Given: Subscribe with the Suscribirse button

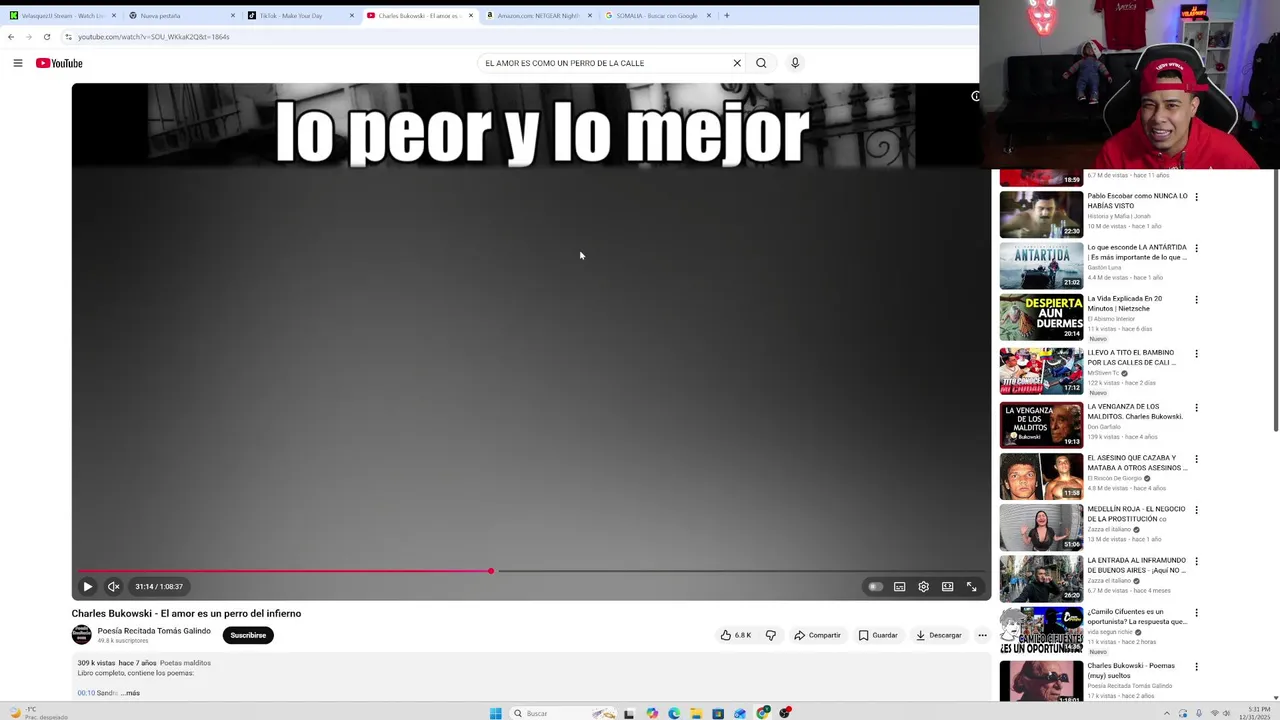Looking at the screenshot, I should point(248,635).
